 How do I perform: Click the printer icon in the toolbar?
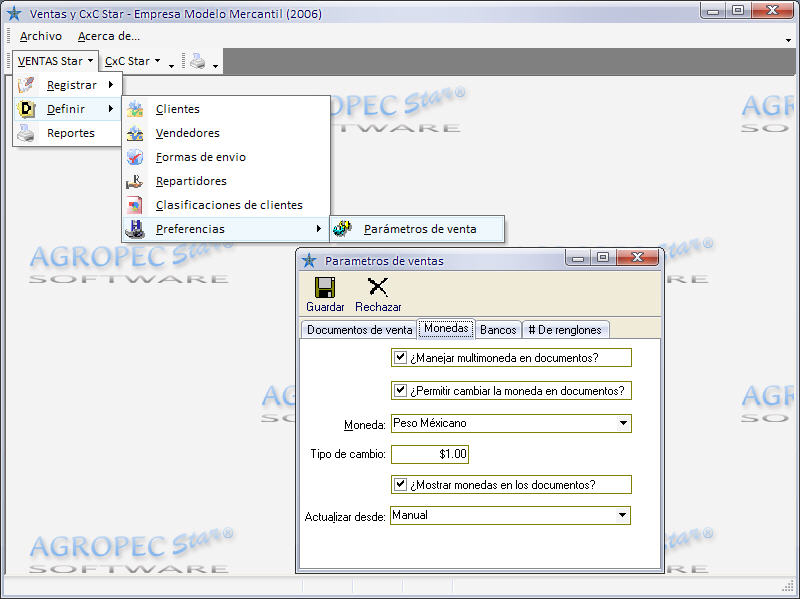pos(198,61)
